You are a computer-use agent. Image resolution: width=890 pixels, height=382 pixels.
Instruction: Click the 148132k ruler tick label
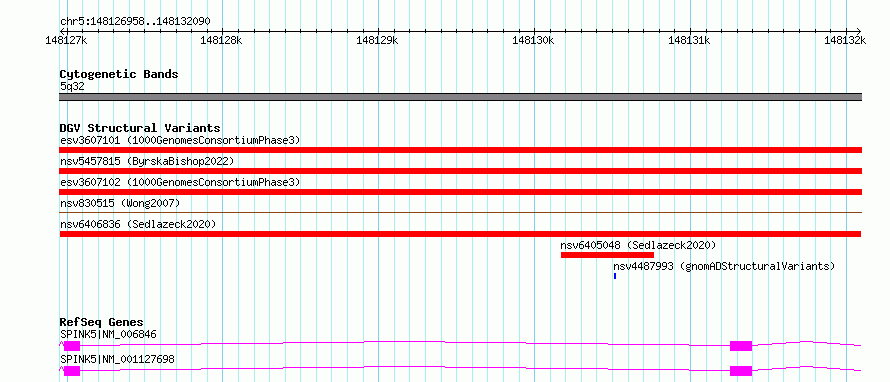coord(846,40)
